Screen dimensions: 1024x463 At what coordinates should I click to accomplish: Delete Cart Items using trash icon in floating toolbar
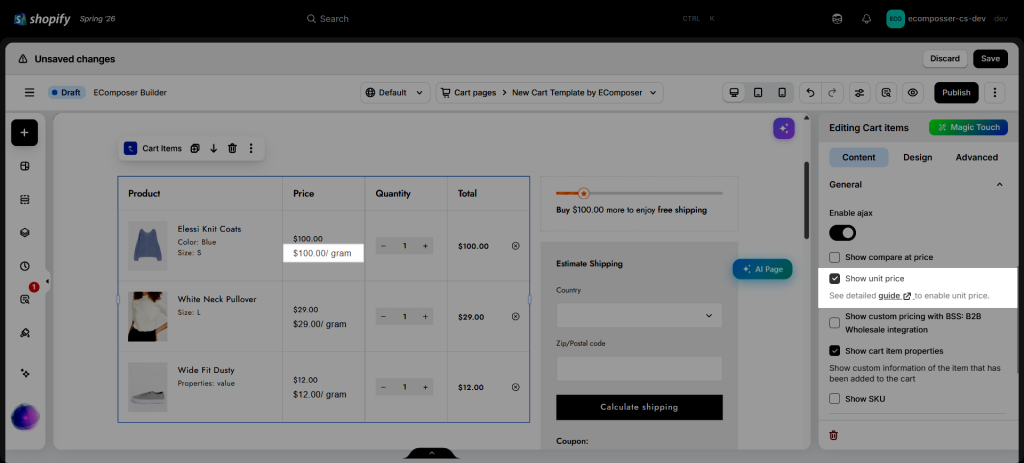[232, 148]
